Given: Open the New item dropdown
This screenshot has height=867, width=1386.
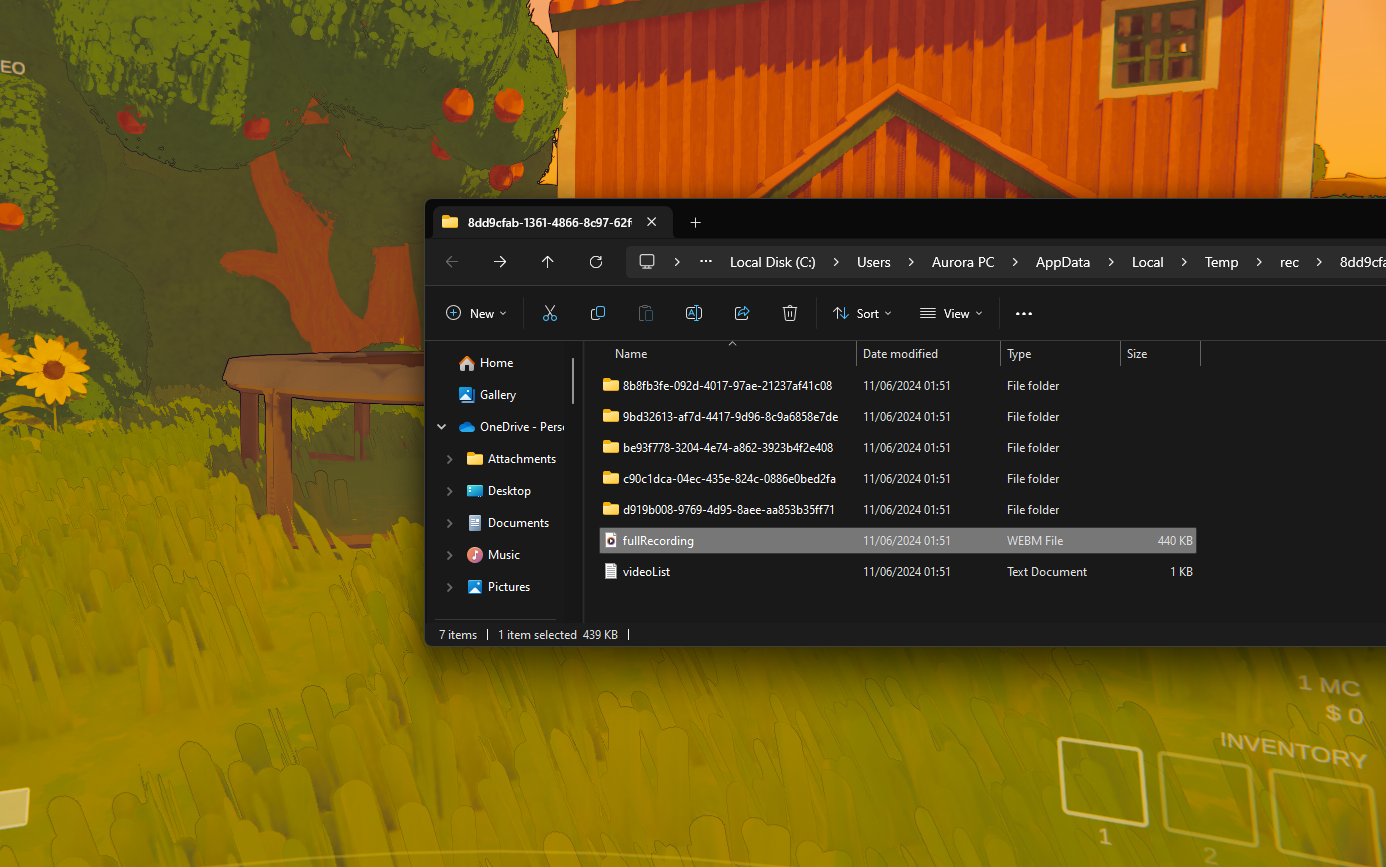Looking at the screenshot, I should [476, 313].
